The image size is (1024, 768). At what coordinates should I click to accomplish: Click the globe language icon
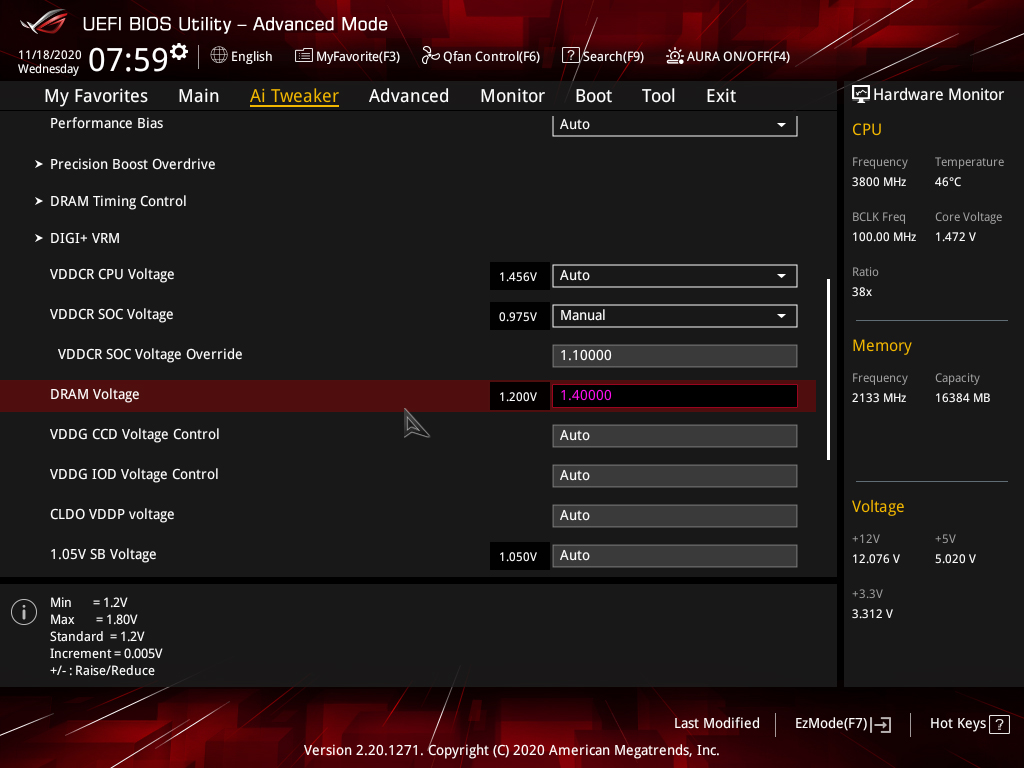[x=219, y=56]
